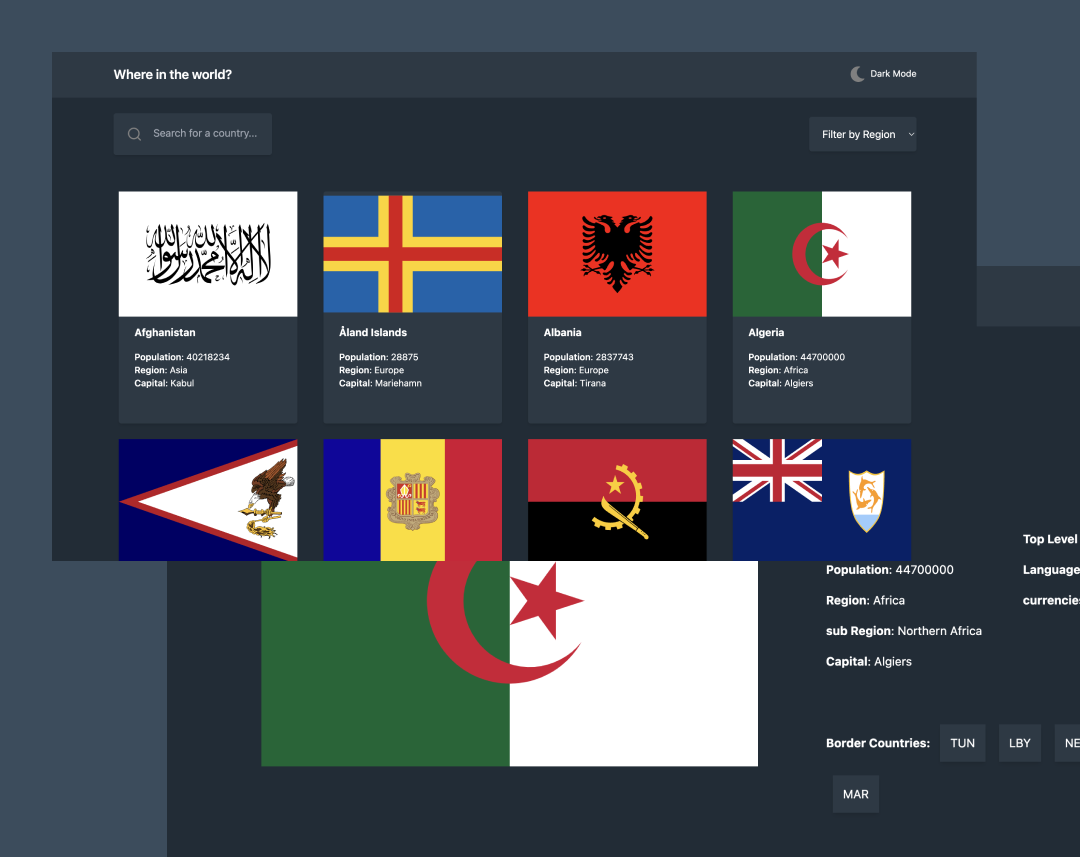Click the Where in the world header

[172, 74]
